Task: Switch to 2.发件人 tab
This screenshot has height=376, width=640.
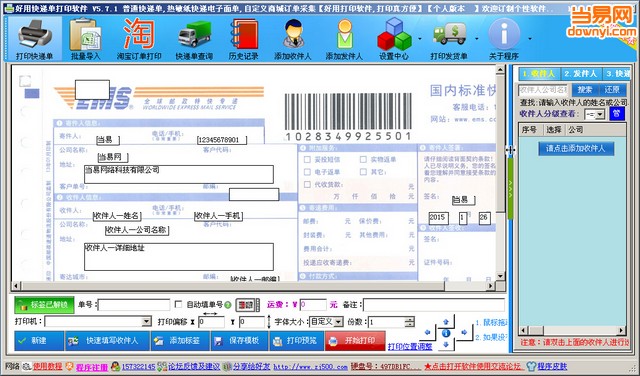Action: [x=580, y=74]
